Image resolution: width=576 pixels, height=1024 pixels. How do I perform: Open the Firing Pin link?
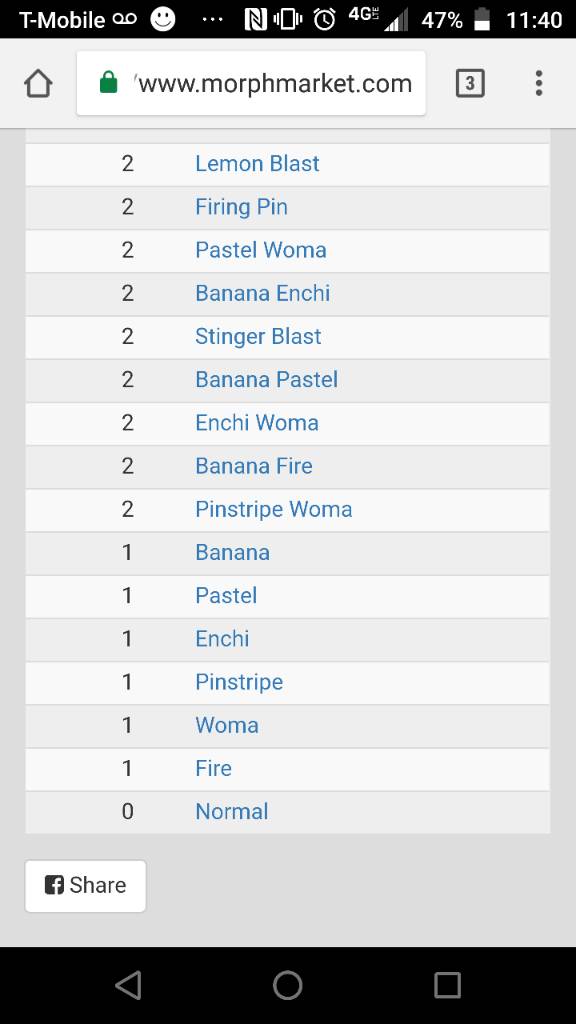click(x=241, y=207)
